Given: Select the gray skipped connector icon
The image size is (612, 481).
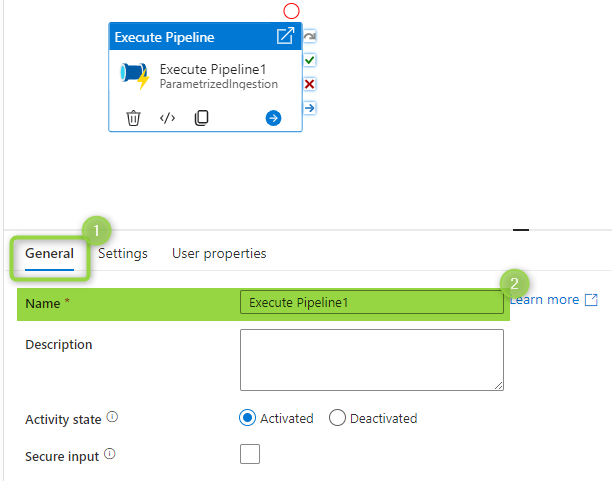Looking at the screenshot, I should point(310,37).
